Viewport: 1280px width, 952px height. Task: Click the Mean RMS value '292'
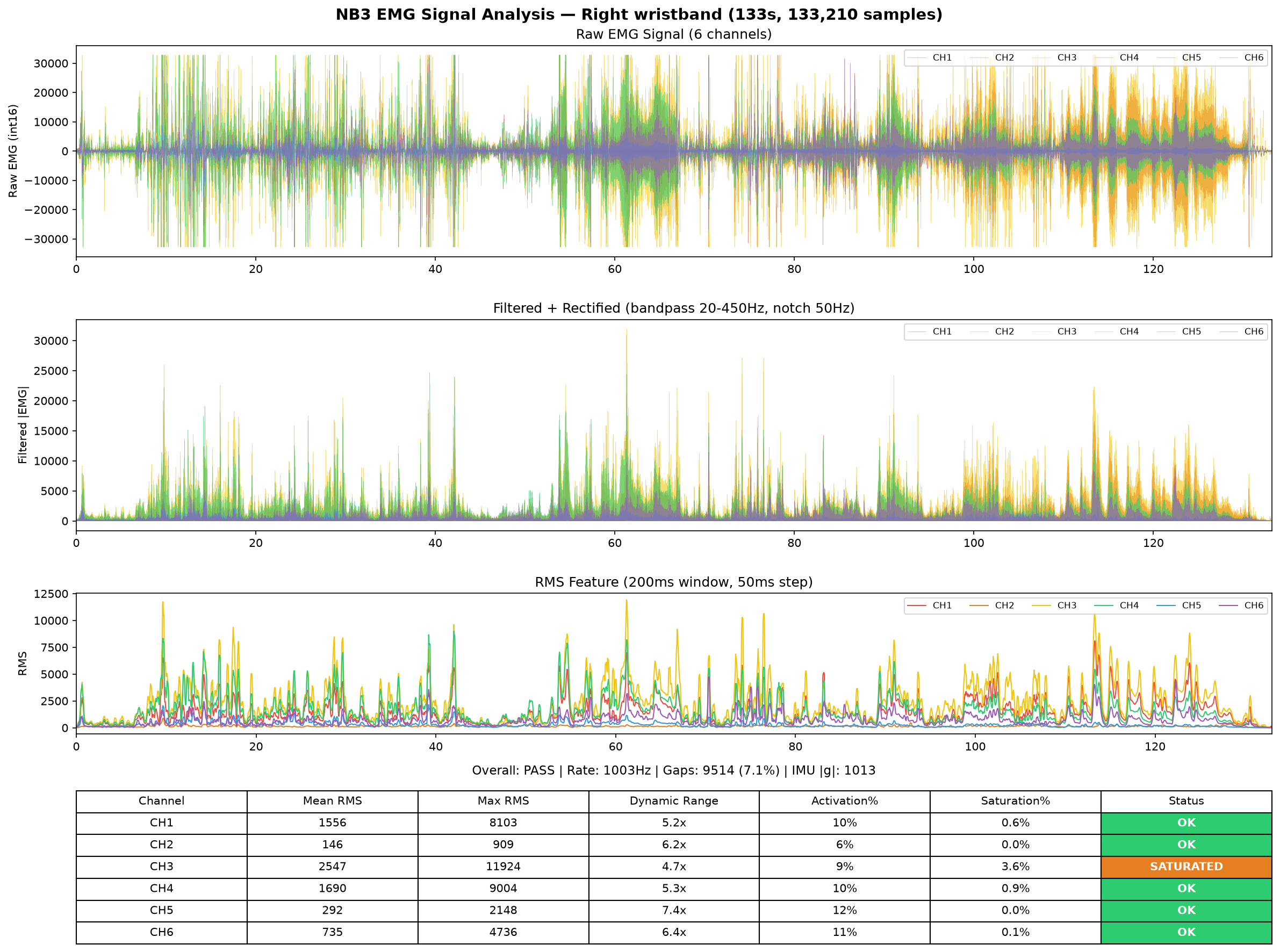333,910
